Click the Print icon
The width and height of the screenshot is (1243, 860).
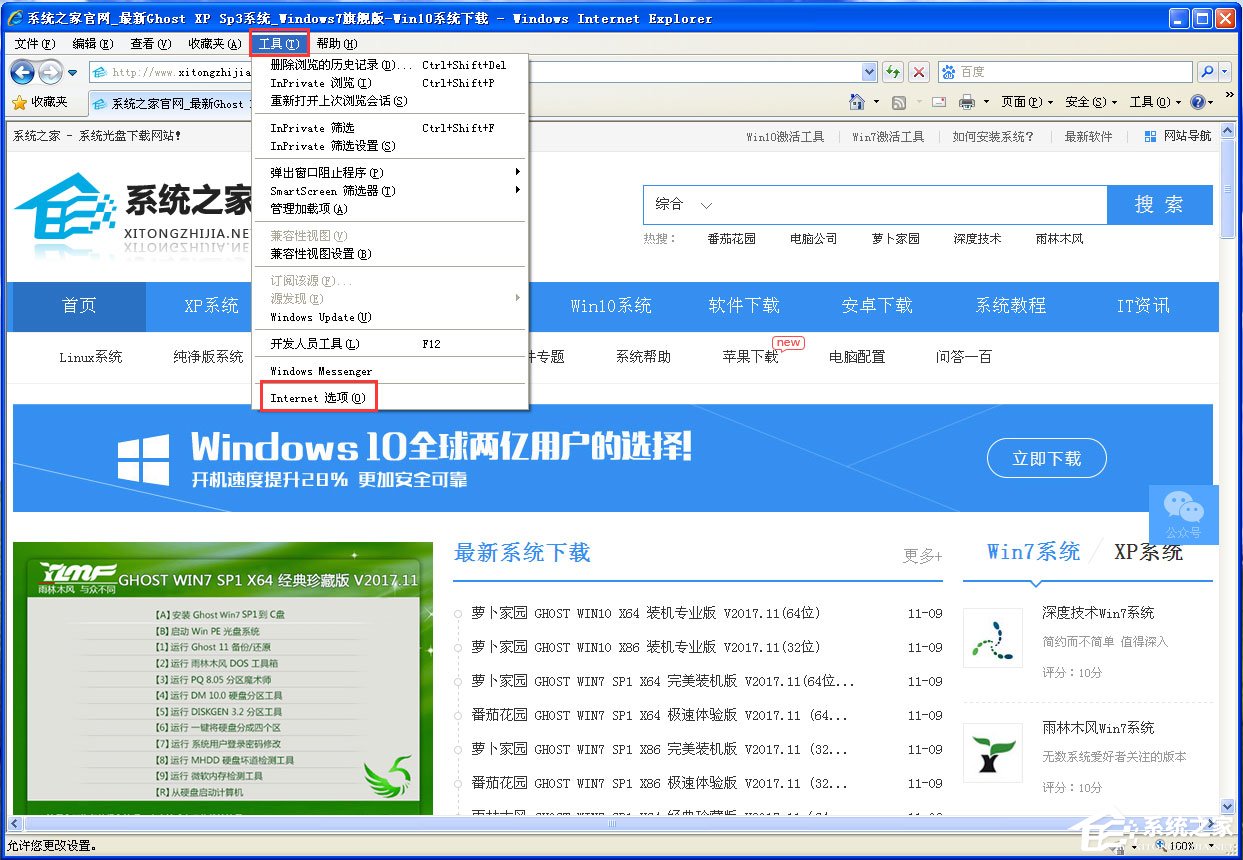click(968, 101)
